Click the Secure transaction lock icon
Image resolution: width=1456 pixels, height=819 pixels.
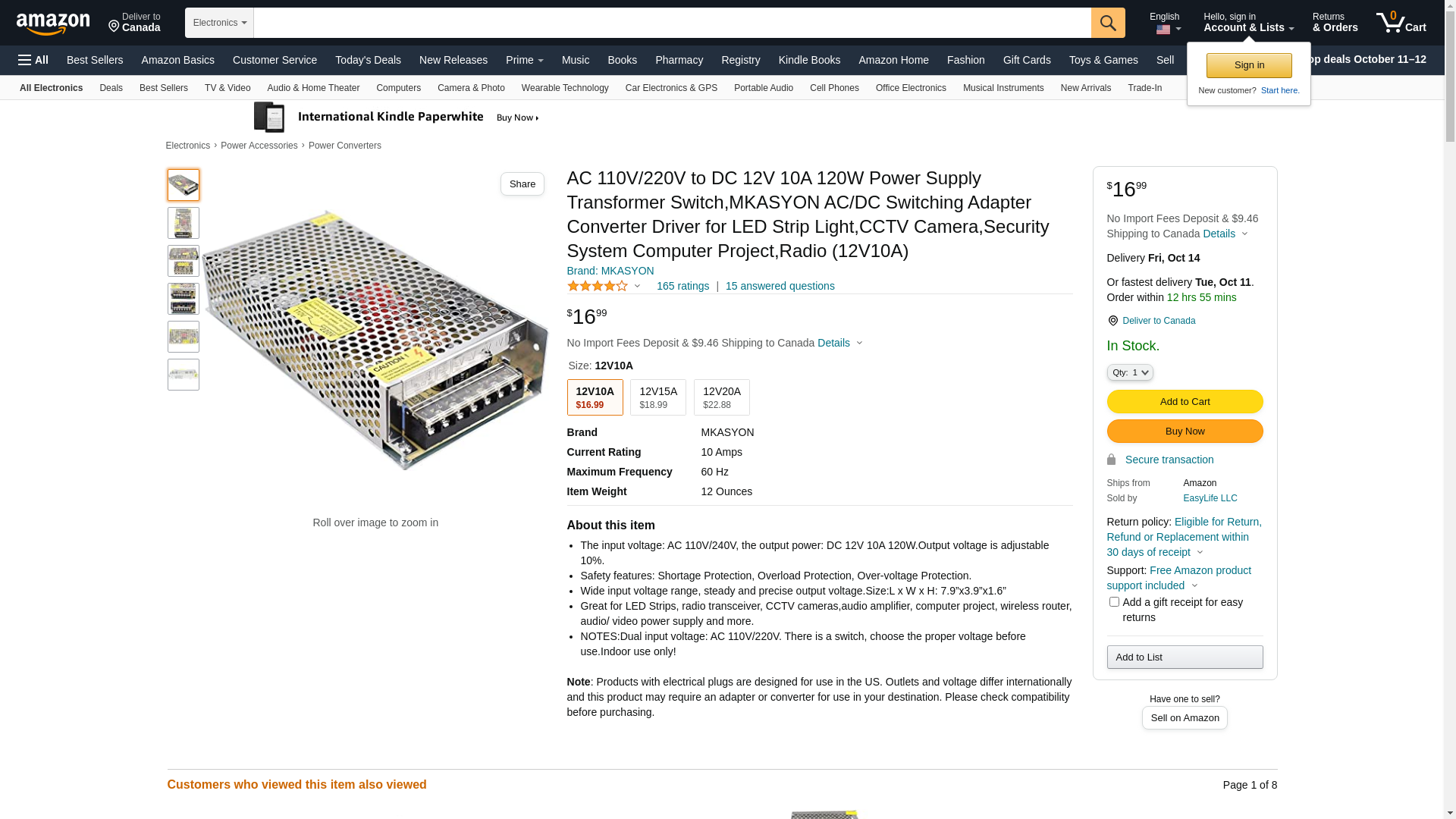click(1111, 460)
